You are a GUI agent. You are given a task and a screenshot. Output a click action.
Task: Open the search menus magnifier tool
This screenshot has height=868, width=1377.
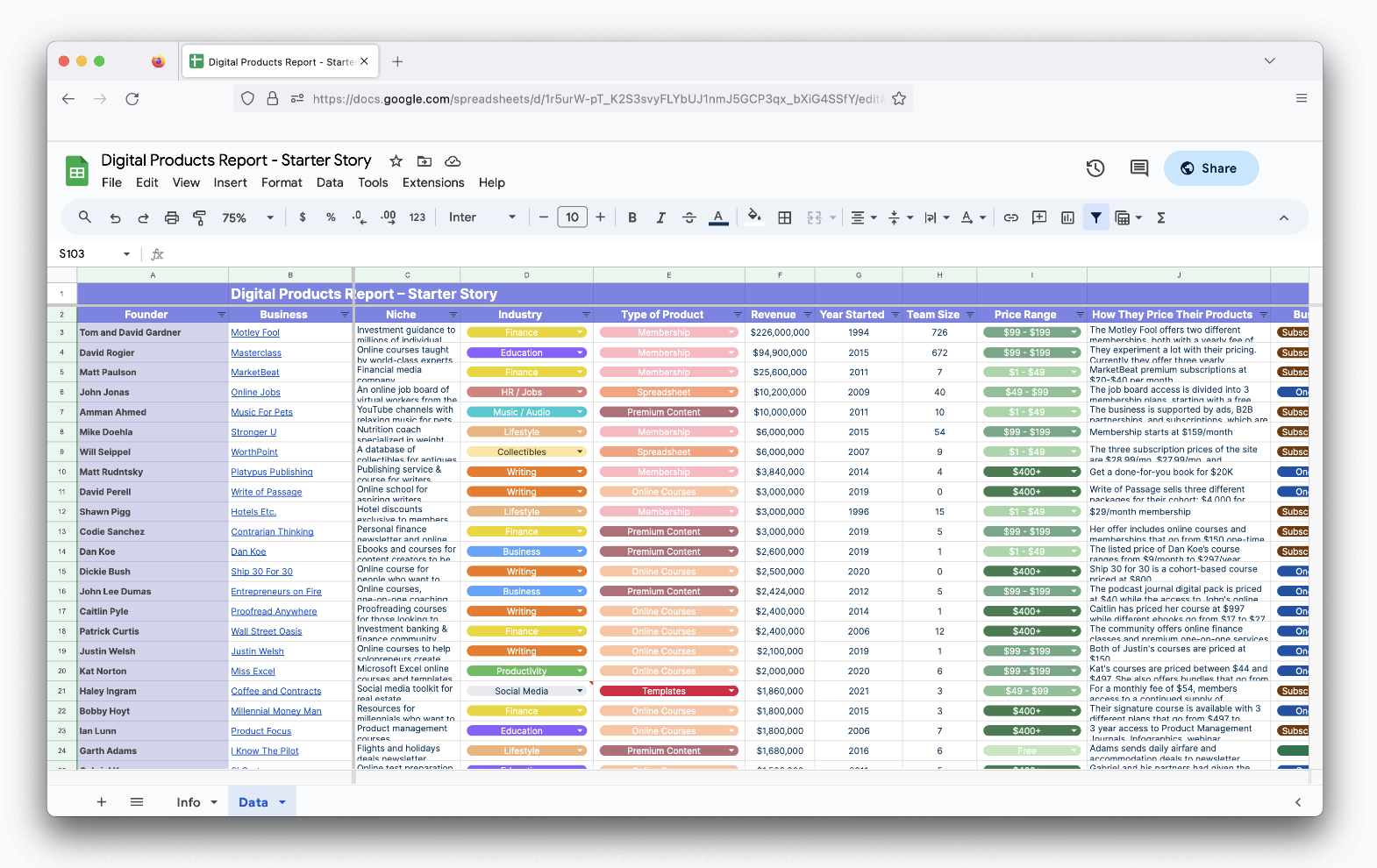(85, 217)
